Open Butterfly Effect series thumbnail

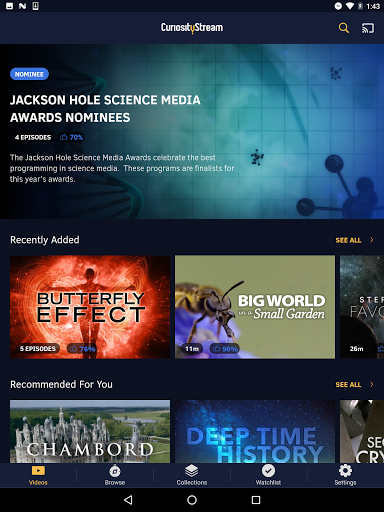coord(90,307)
